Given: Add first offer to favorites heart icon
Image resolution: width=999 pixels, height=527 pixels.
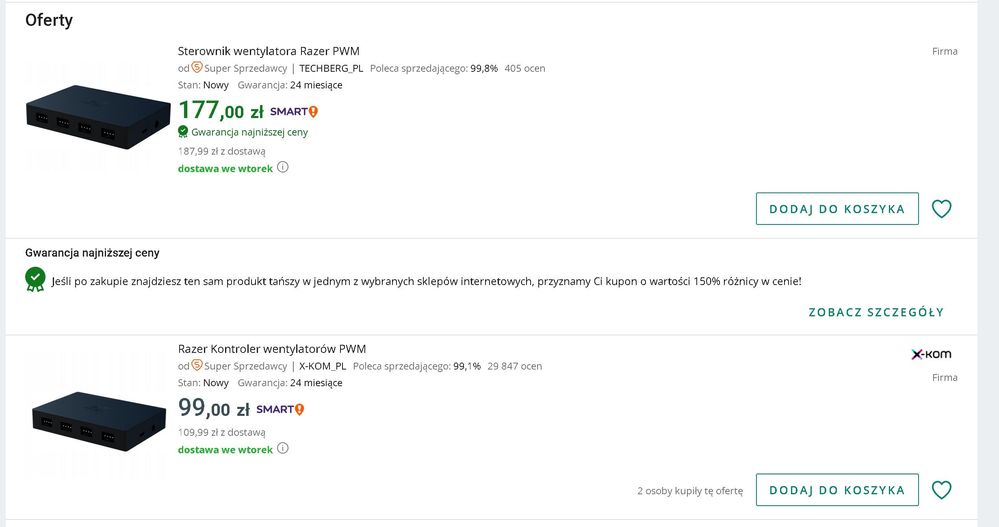Looking at the screenshot, I should (x=941, y=209).
